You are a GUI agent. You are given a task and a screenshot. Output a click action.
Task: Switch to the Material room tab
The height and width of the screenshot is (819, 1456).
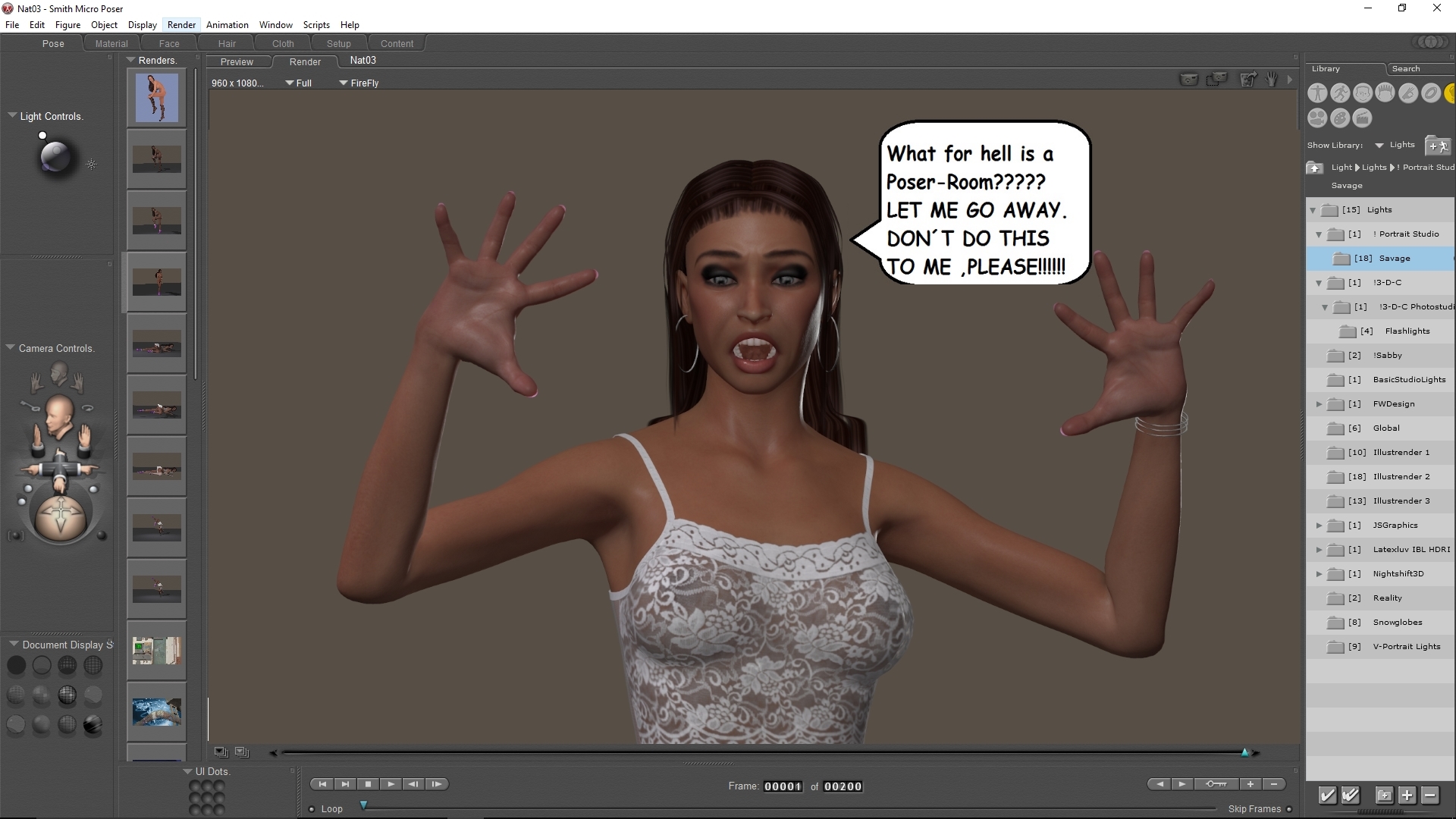coord(111,44)
